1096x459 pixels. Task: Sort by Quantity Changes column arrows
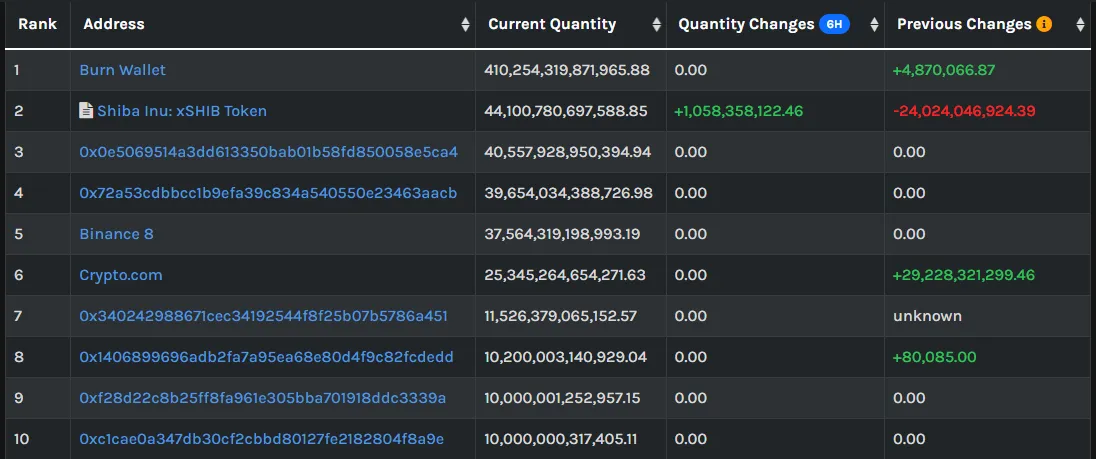tap(874, 24)
